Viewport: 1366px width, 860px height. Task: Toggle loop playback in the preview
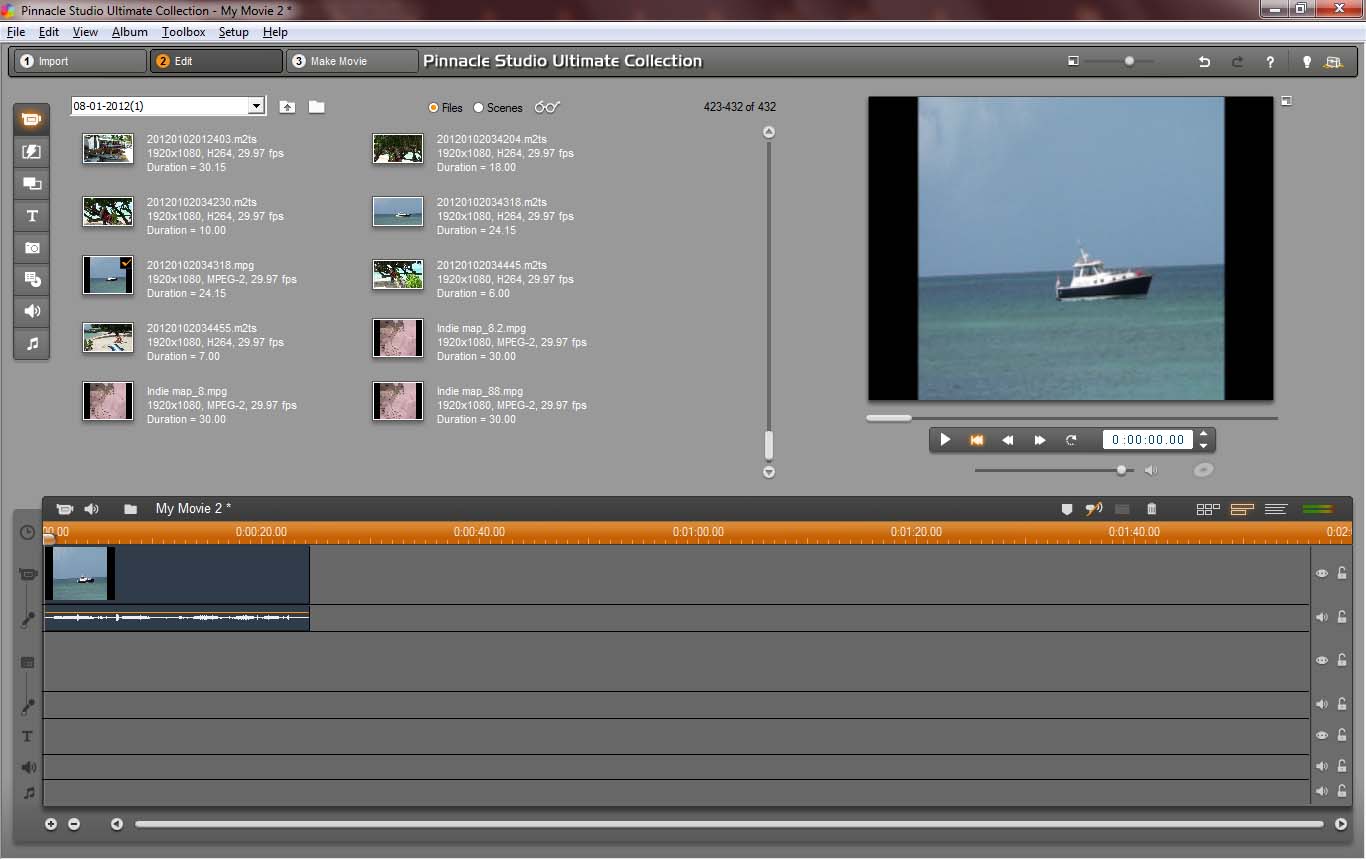point(1071,440)
